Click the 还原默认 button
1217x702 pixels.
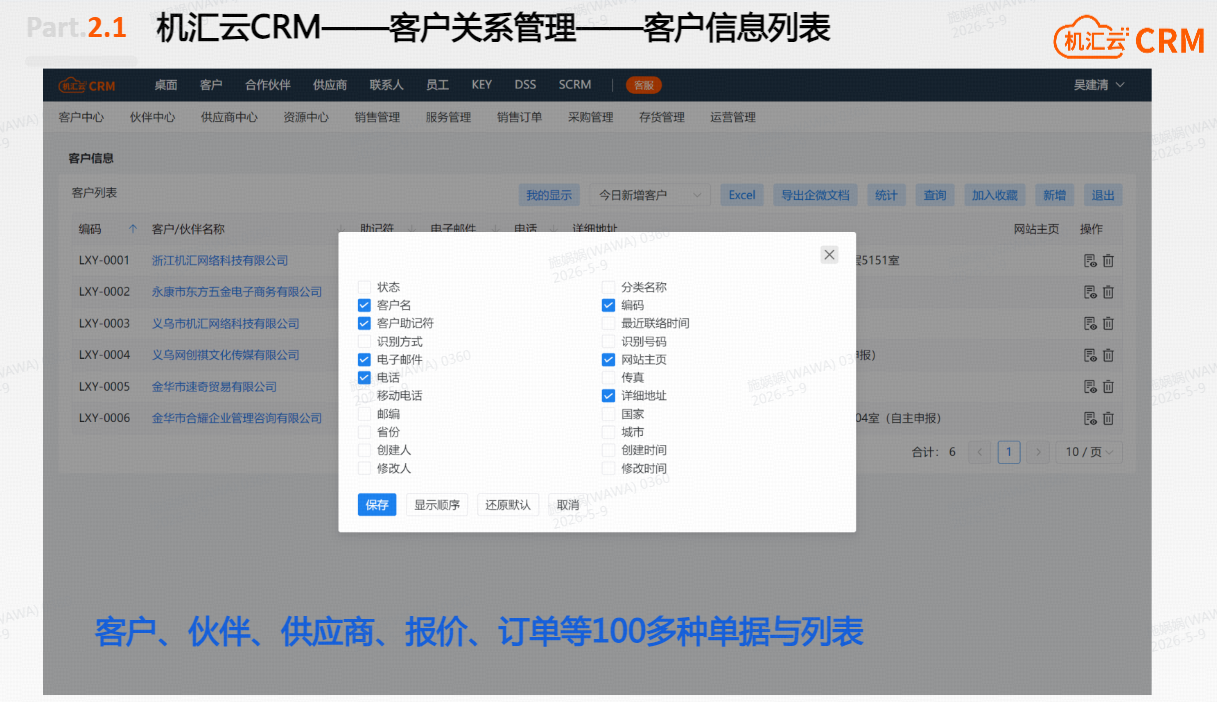pyautogui.click(x=508, y=505)
